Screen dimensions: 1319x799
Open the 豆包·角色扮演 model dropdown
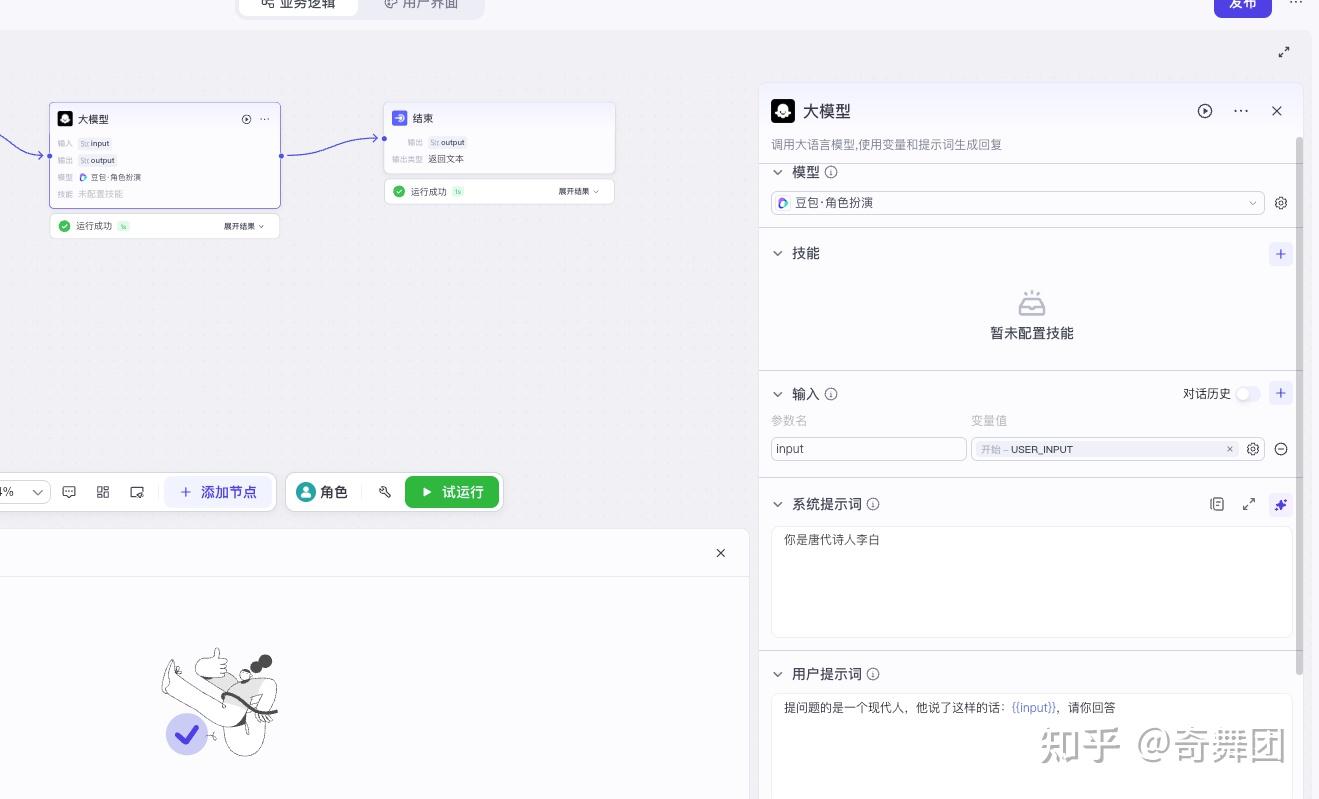(1017, 203)
